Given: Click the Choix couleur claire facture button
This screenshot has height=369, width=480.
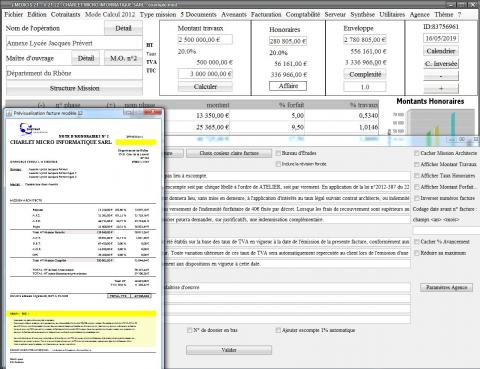Looking at the screenshot, I should pos(229,153).
